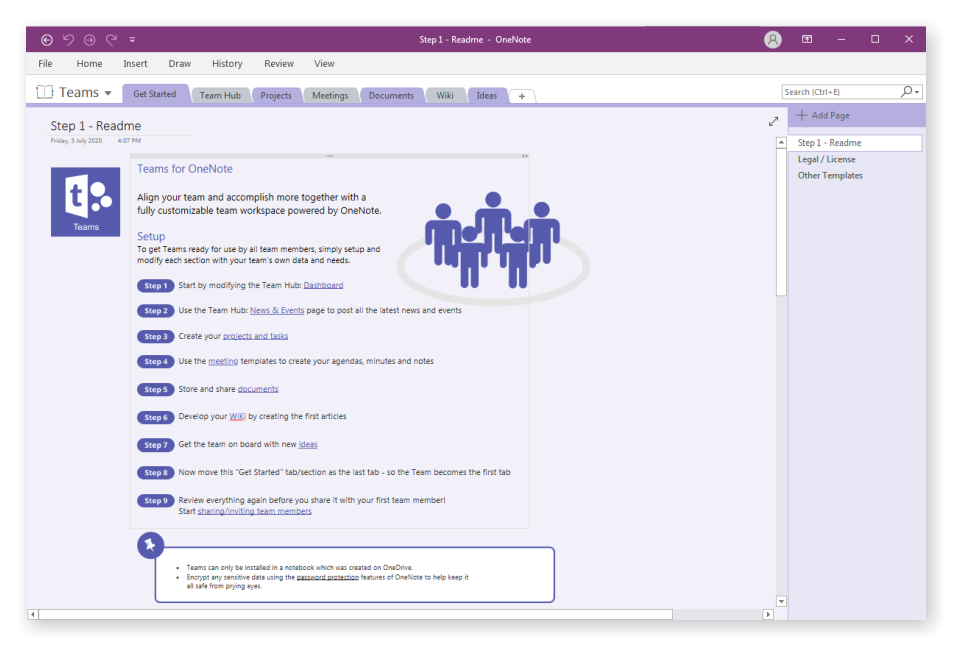This screenshot has width=962, height=656.
Task: Click the Step 1 badge
Action: click(x=156, y=286)
